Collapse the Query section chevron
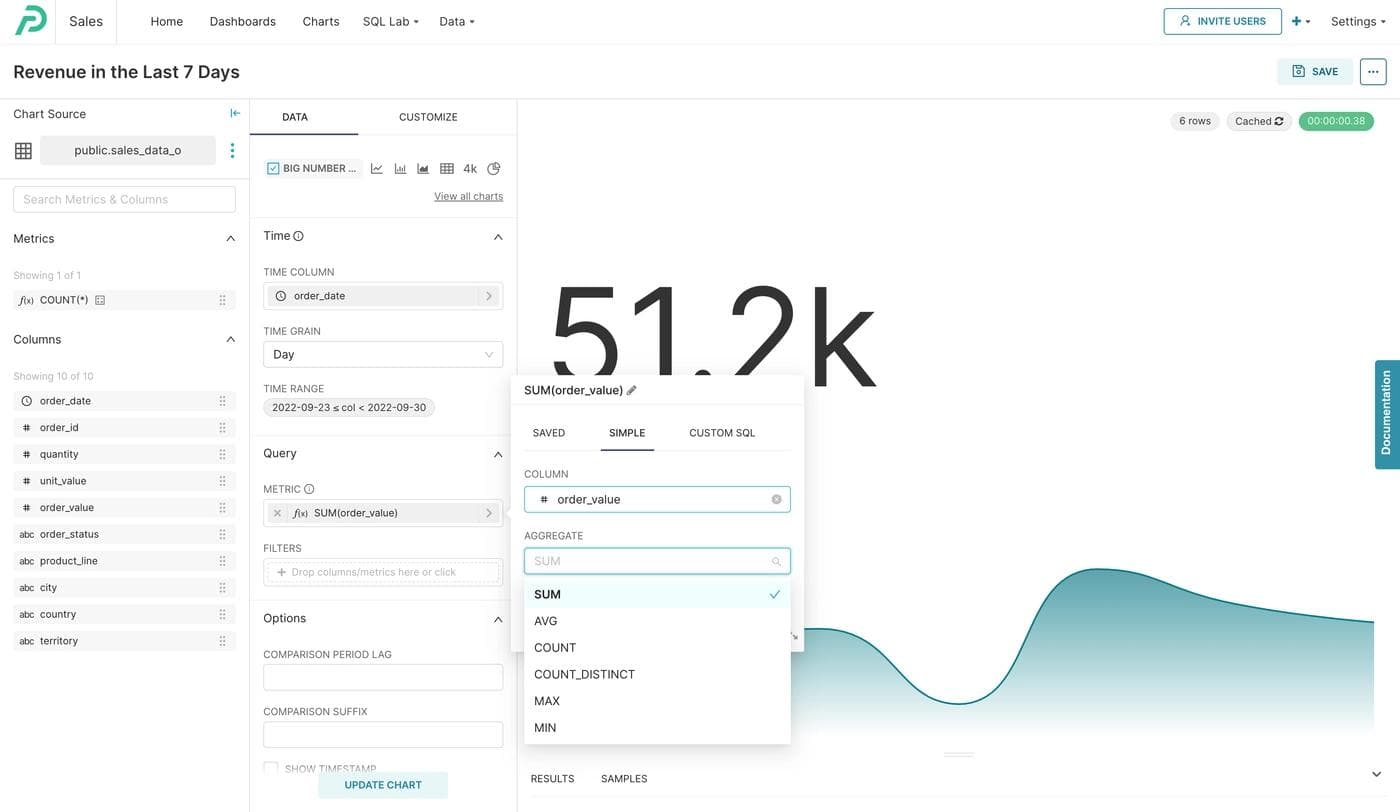The image size is (1400, 812). coord(498,454)
